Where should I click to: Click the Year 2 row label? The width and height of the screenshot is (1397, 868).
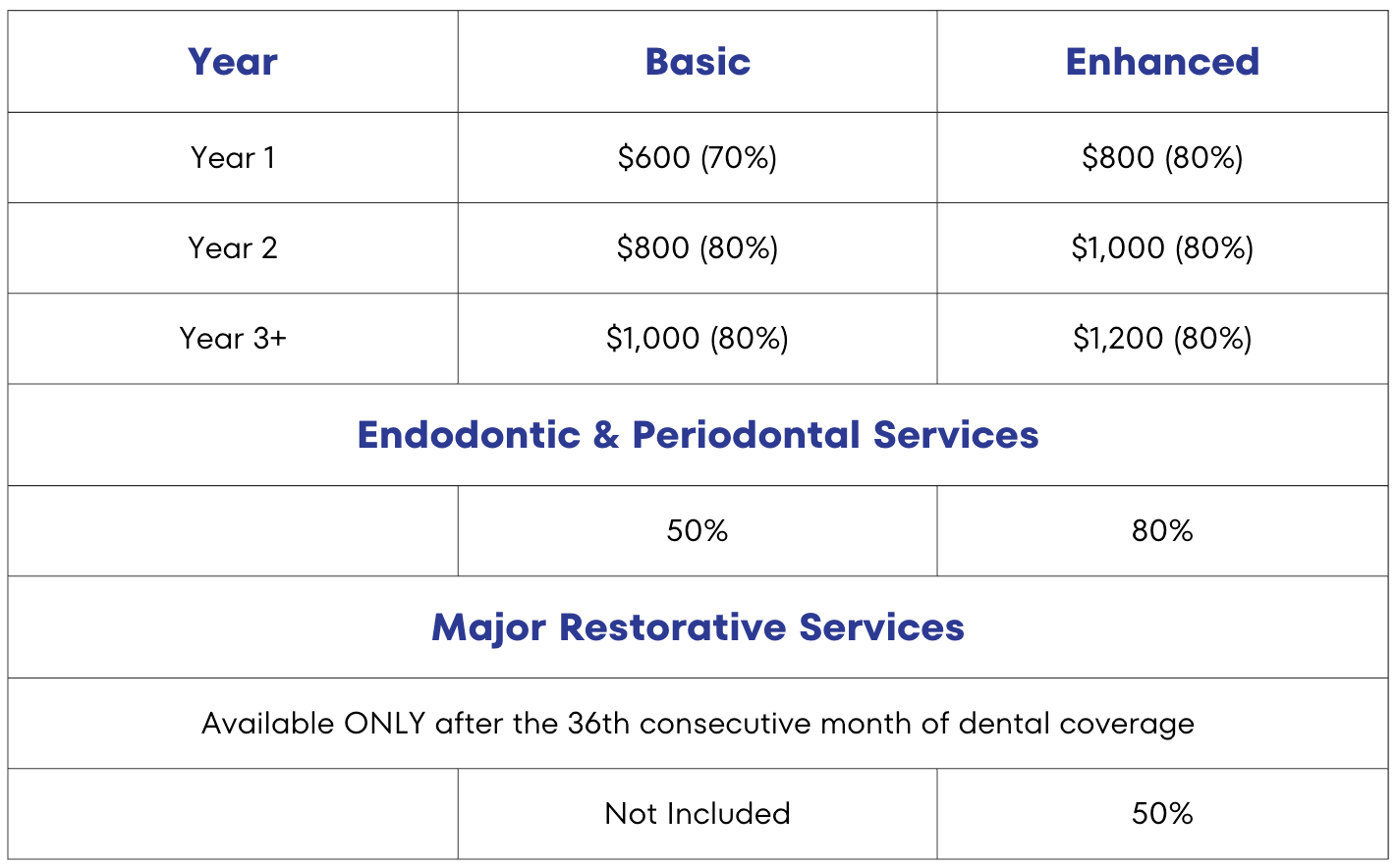click(233, 247)
